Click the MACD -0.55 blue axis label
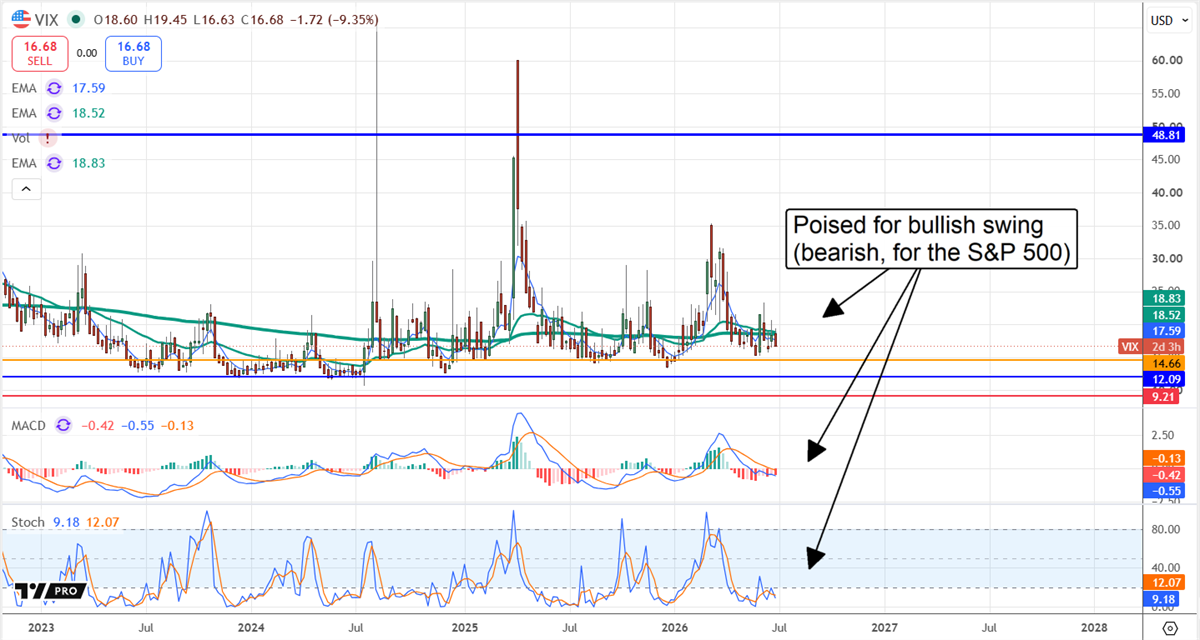The height and width of the screenshot is (640, 1200). 1163,491
